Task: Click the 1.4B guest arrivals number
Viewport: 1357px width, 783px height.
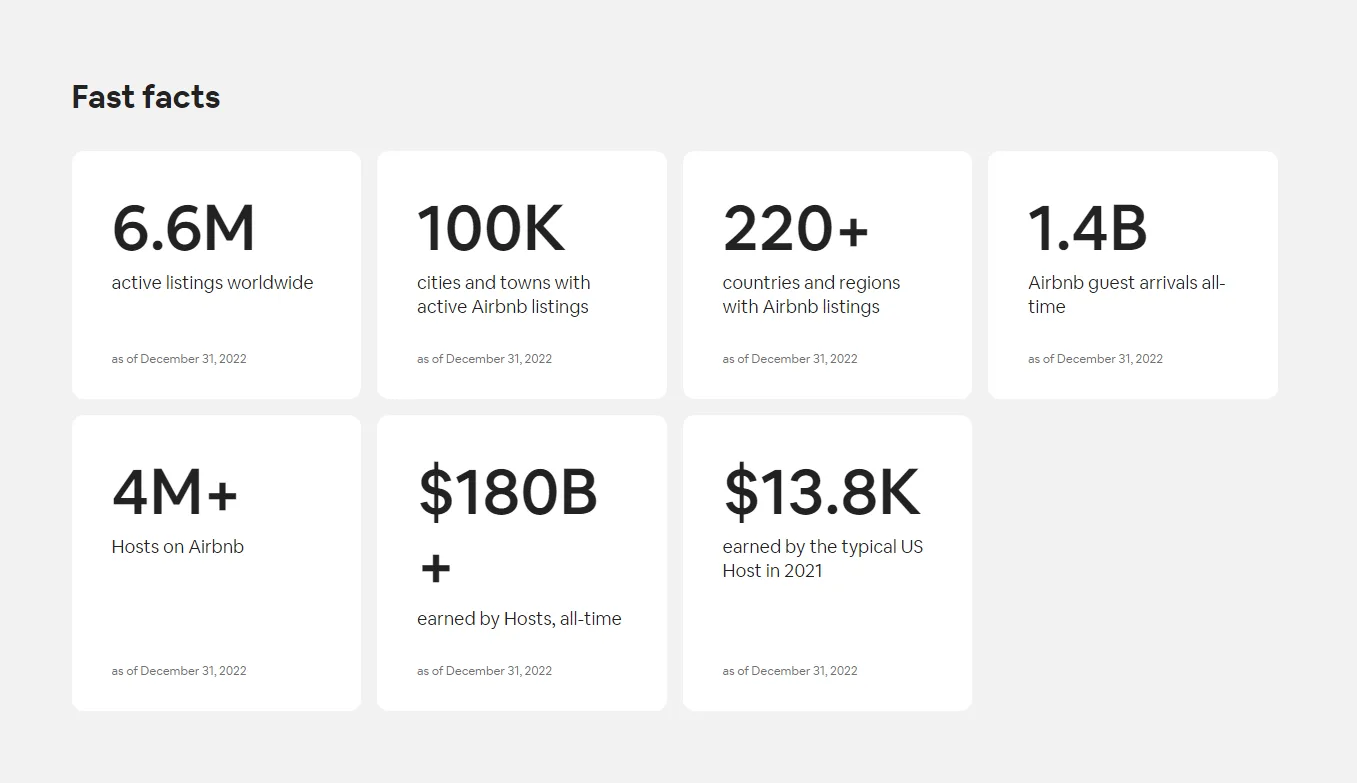Action: click(x=1088, y=229)
